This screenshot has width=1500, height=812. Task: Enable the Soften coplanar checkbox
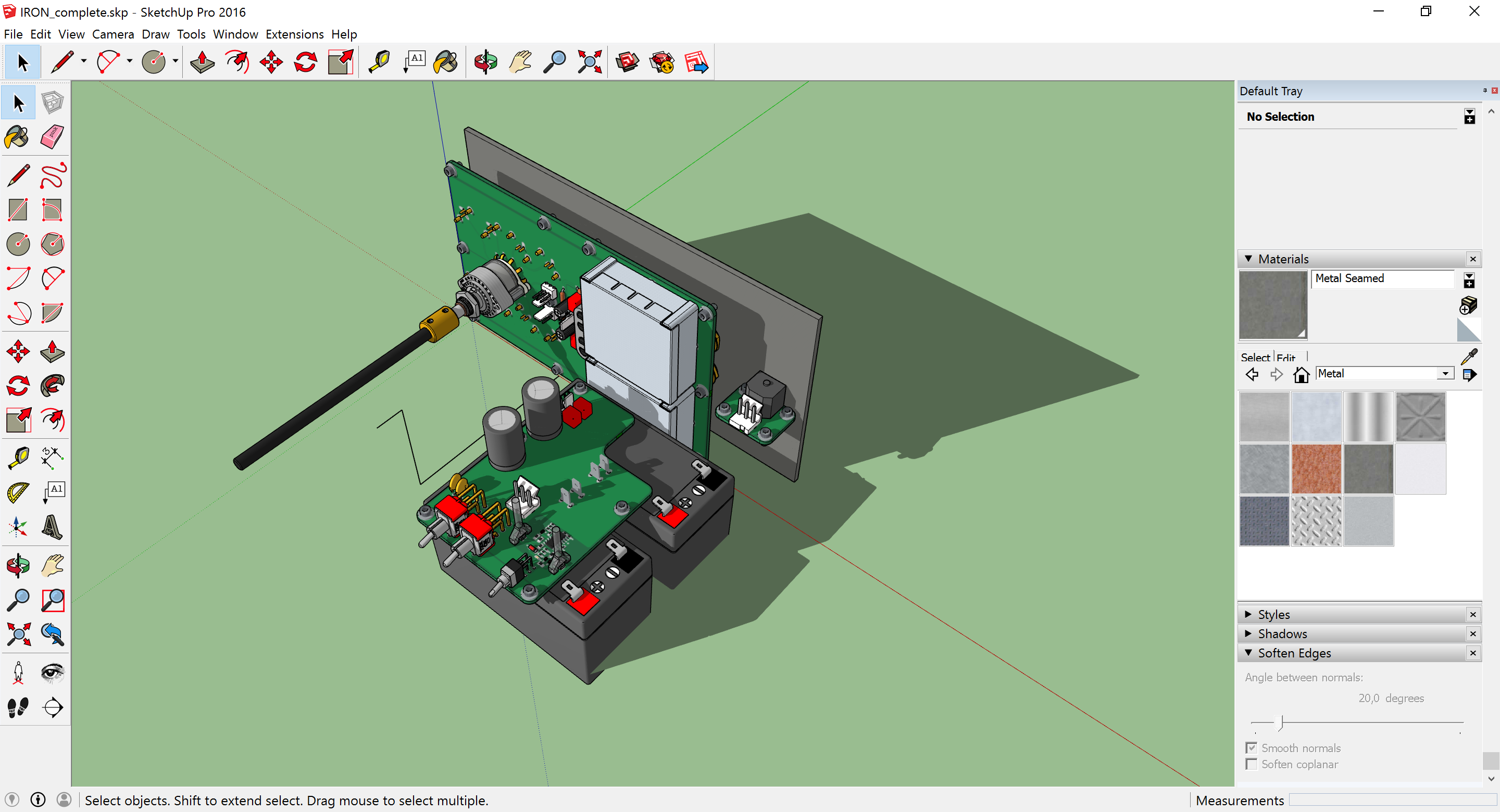coord(1252,764)
